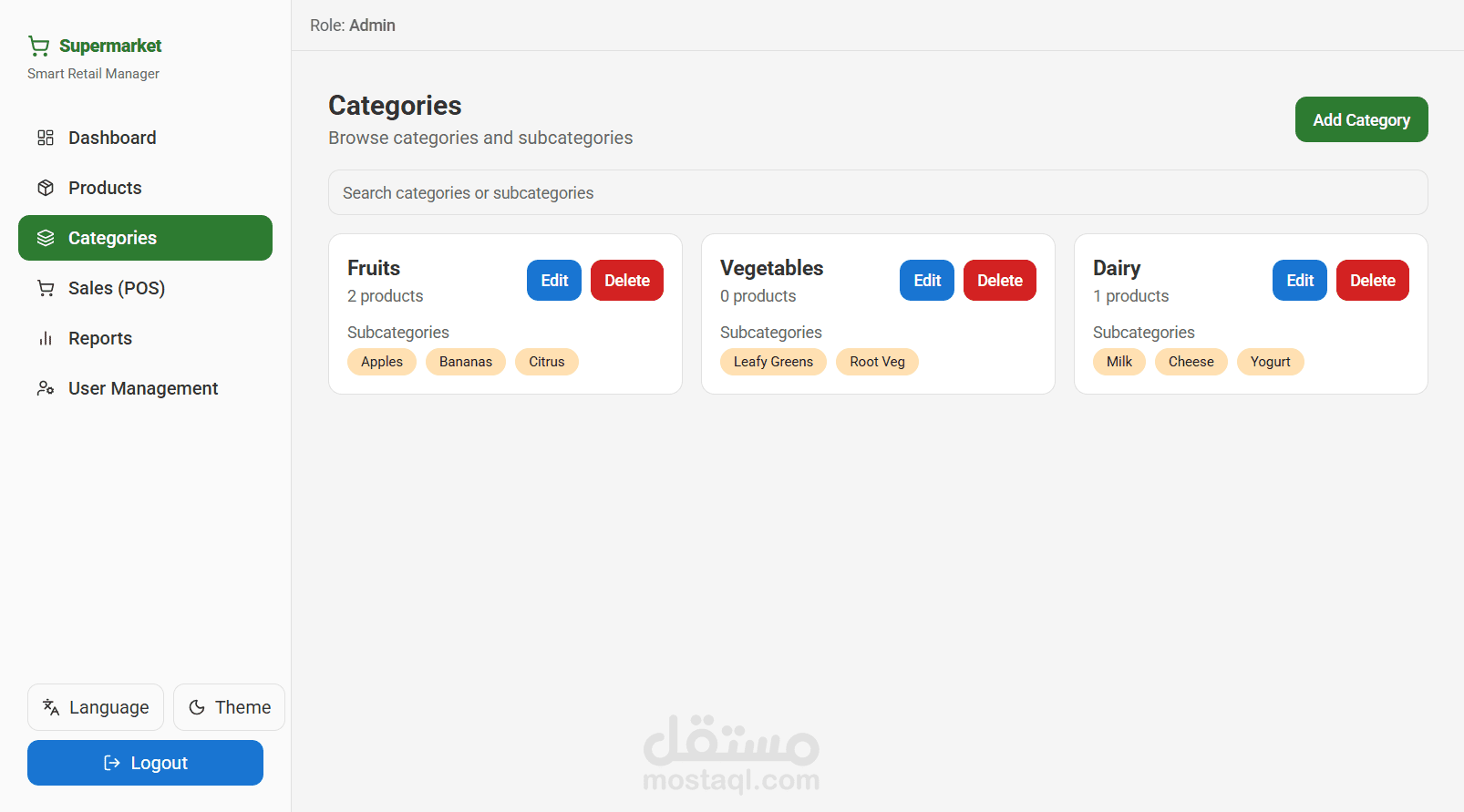Click the Reports bar chart icon
Viewport: 1464px width, 812px height.
46,338
